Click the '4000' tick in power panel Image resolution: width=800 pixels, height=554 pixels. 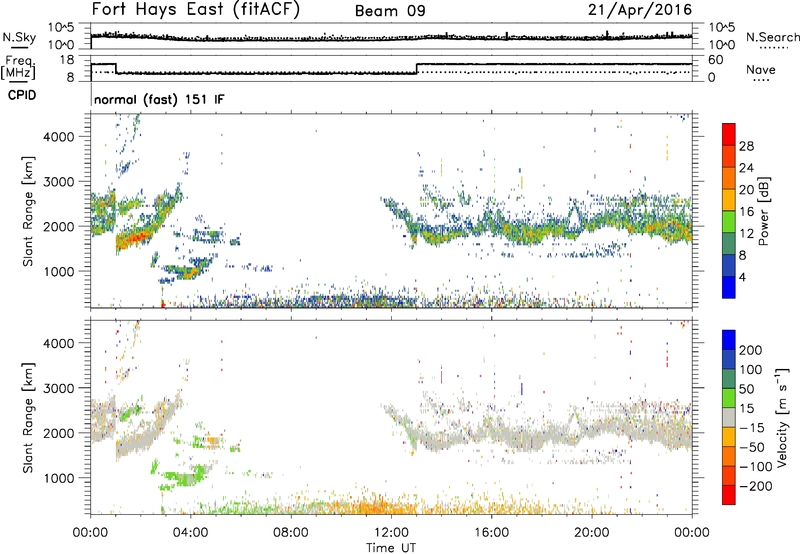pos(59,137)
